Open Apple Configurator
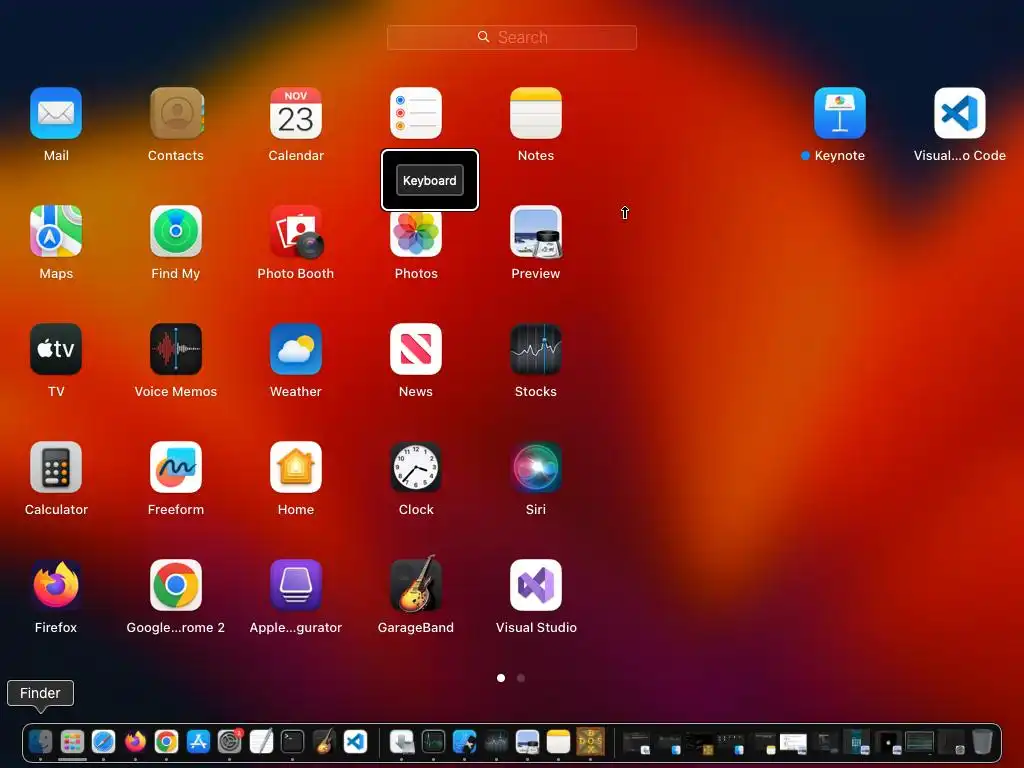 pyautogui.click(x=296, y=584)
